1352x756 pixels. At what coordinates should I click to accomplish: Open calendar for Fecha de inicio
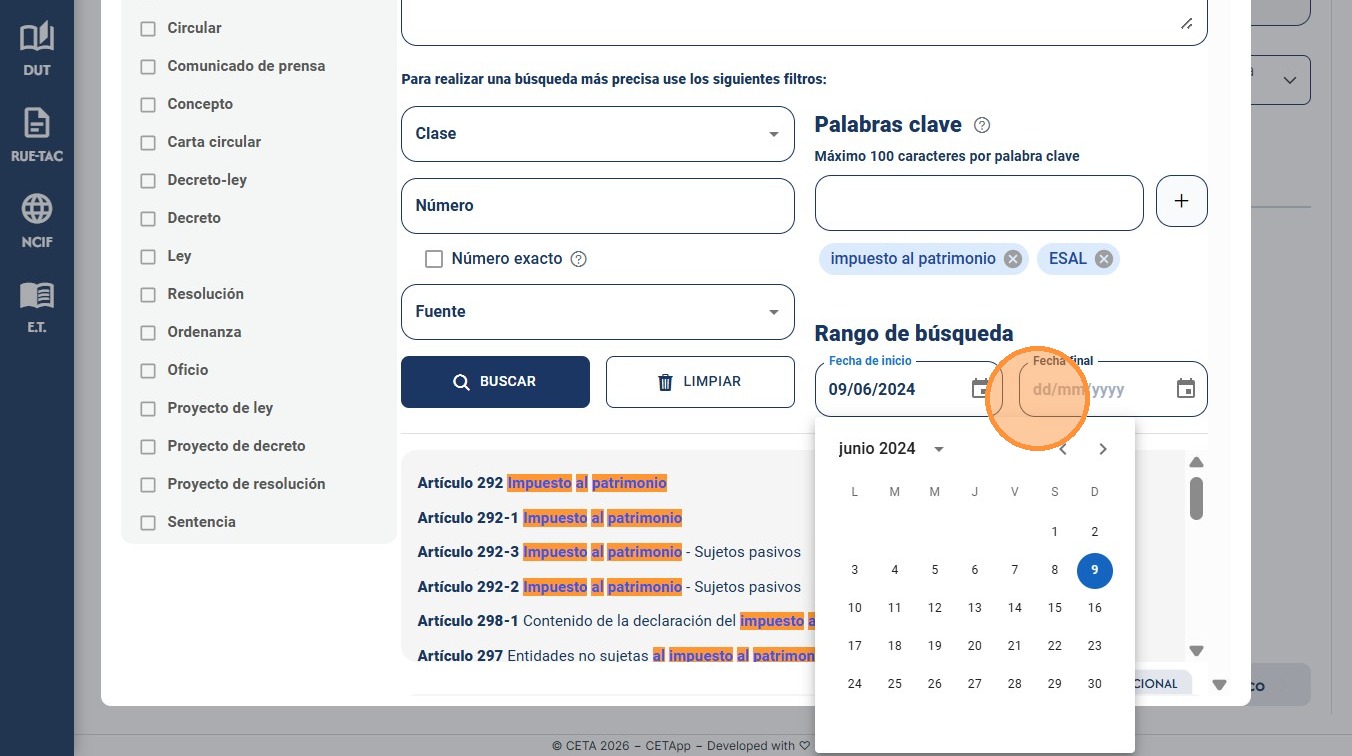980,389
